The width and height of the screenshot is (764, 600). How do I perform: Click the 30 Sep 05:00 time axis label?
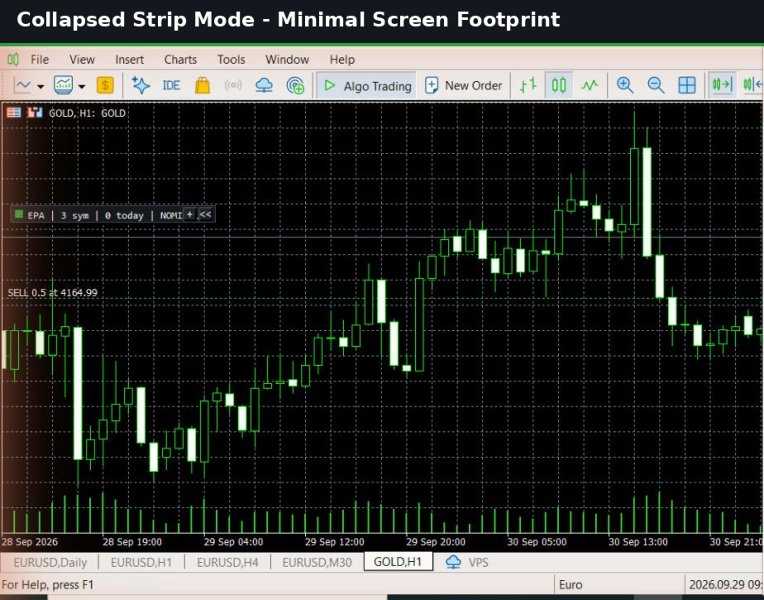tap(537, 542)
